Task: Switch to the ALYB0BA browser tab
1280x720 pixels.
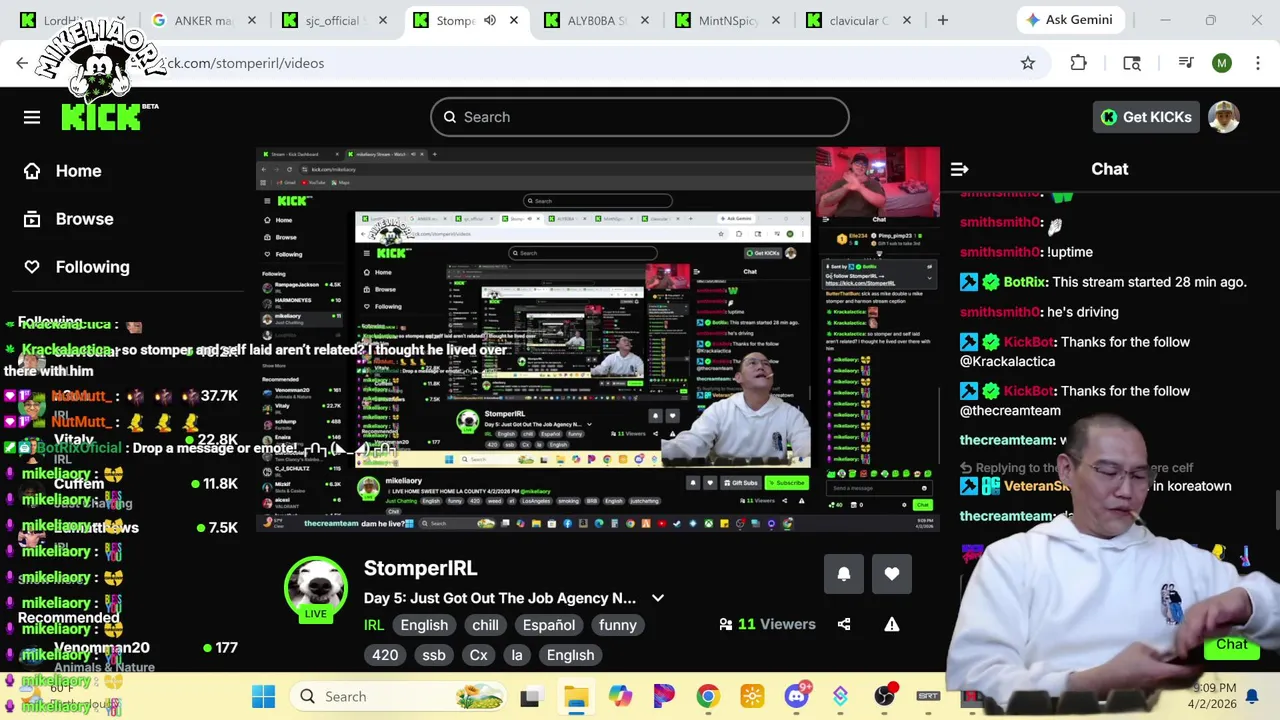Action: (596, 20)
